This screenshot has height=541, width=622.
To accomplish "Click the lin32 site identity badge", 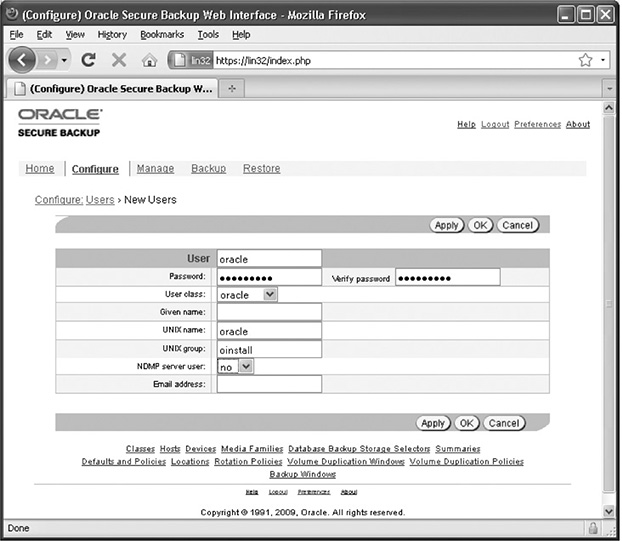I will 192,60.
